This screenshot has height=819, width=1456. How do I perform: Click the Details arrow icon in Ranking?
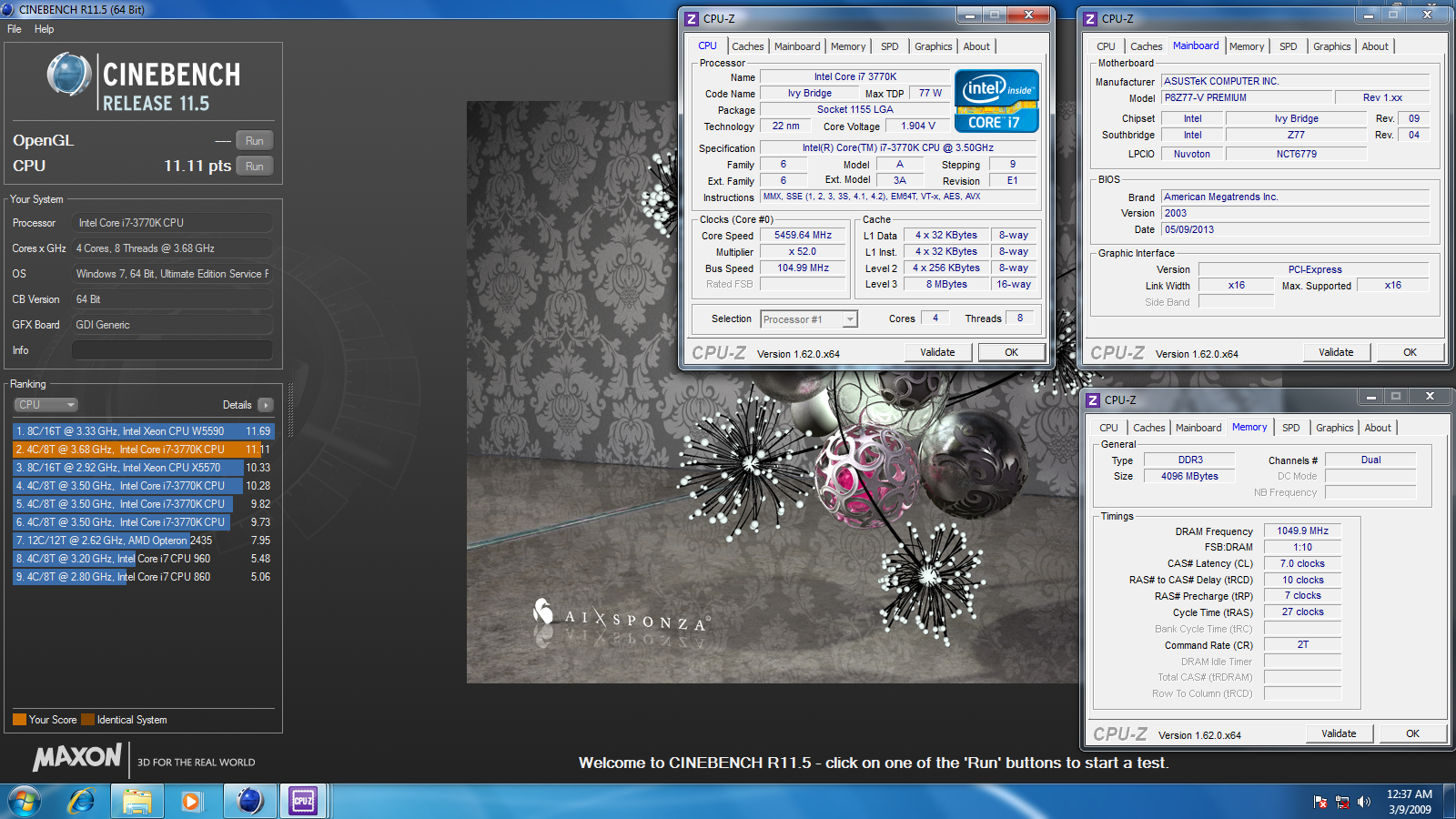coord(266,405)
